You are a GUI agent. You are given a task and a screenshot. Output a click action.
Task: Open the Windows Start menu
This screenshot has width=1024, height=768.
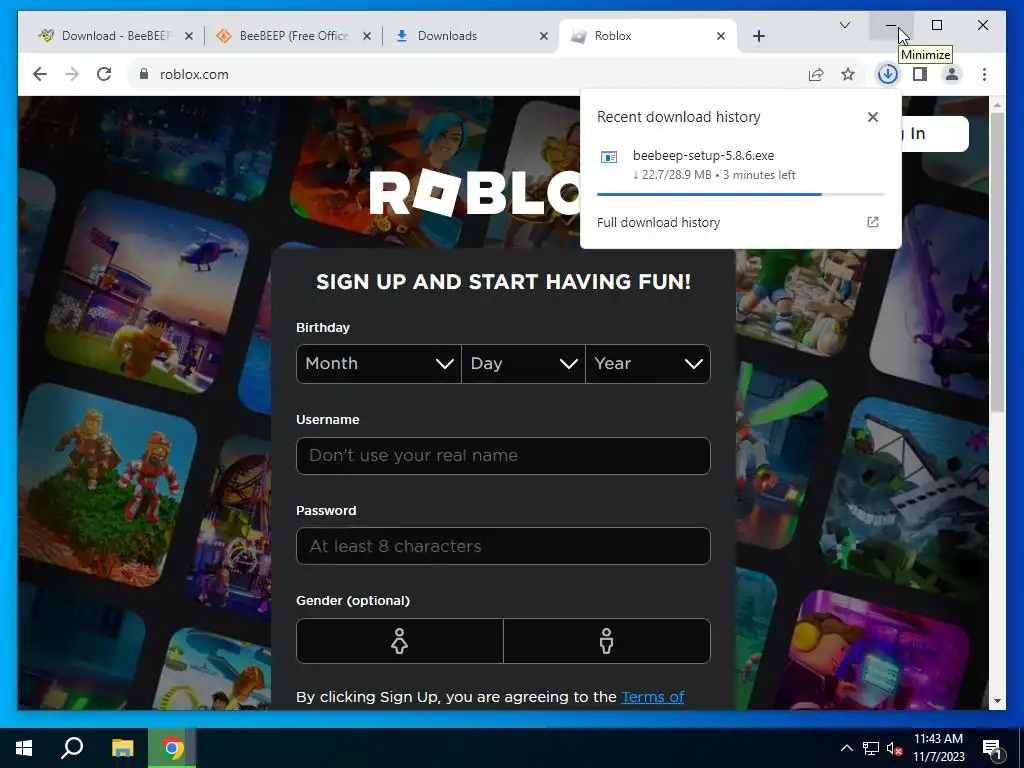point(24,748)
